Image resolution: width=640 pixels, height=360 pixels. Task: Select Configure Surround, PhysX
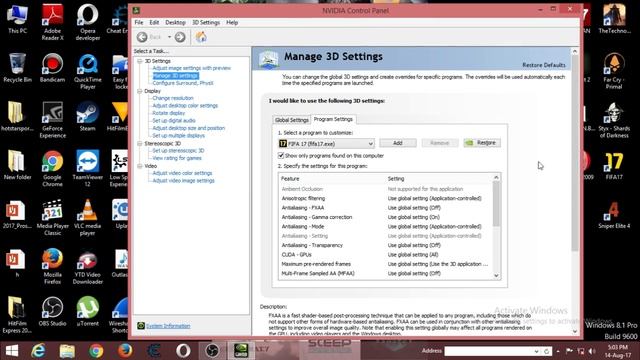pyautogui.click(x=183, y=83)
